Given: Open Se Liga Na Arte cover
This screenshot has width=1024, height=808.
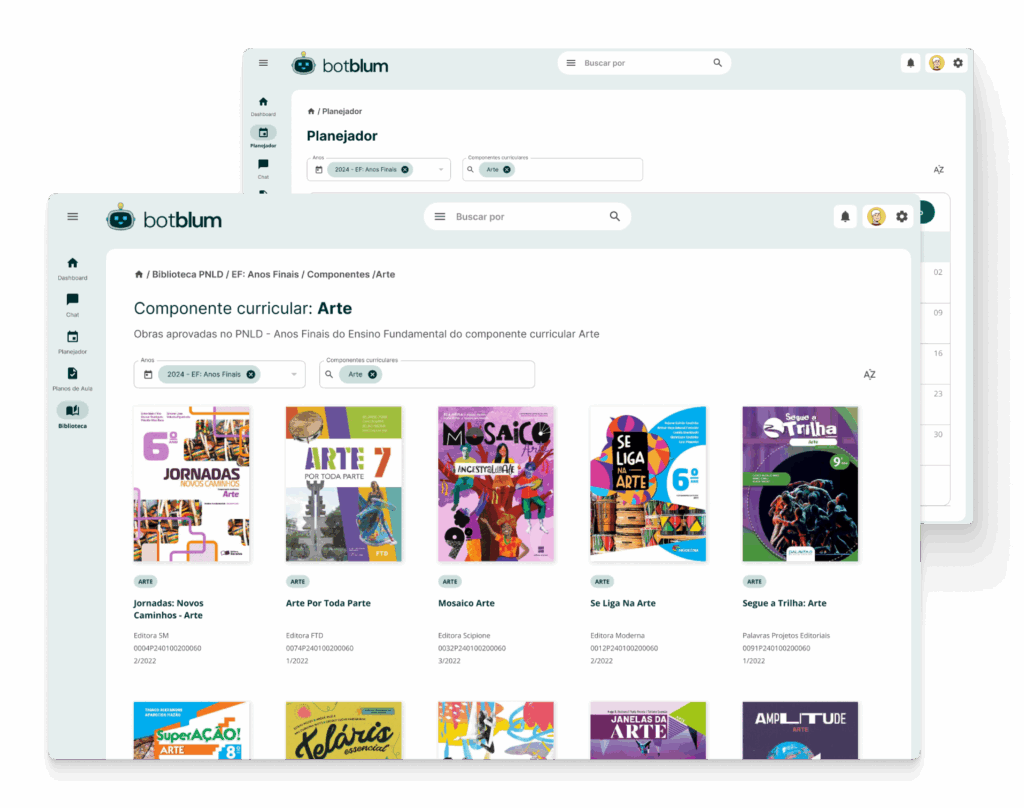Looking at the screenshot, I should point(648,484).
